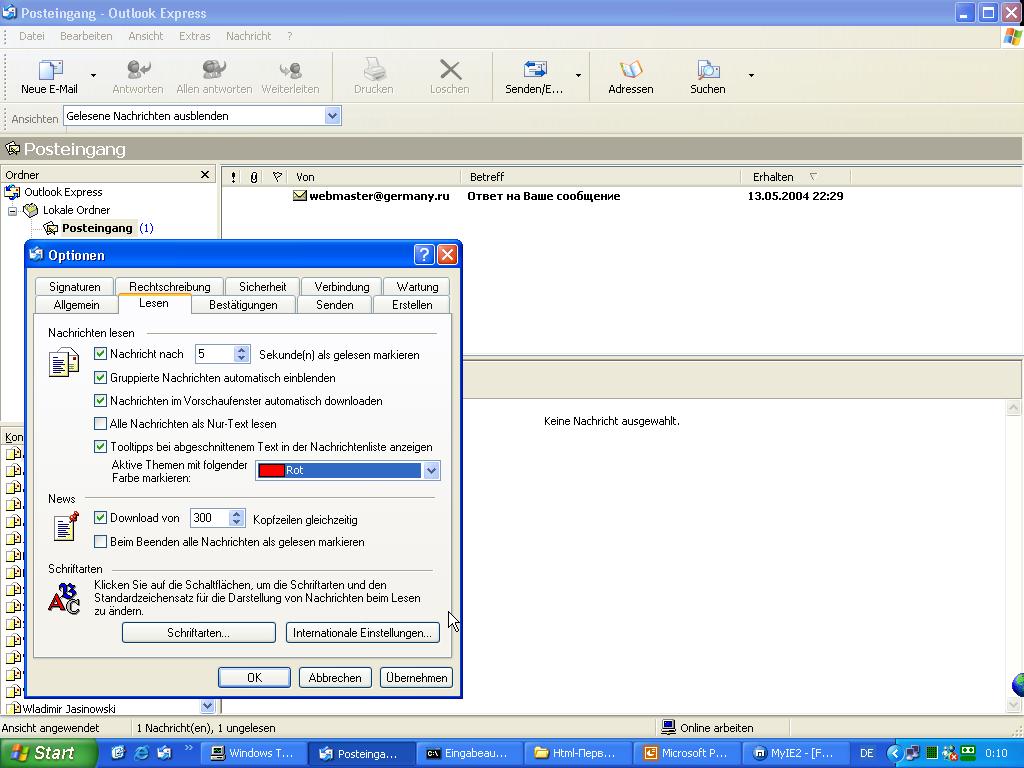Enable Alle Nachrichten als Nur-Text lesen
The image size is (1024, 768).
[x=101, y=424]
